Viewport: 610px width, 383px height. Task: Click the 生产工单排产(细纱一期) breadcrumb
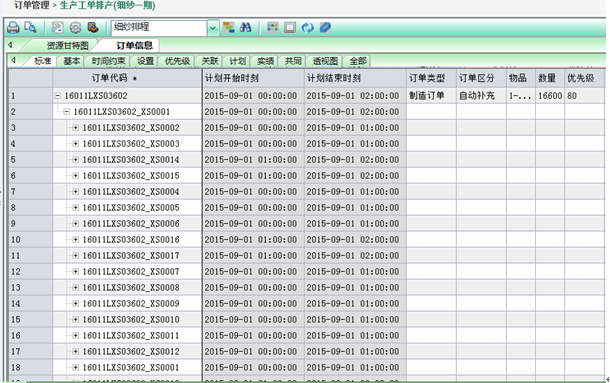107,5
